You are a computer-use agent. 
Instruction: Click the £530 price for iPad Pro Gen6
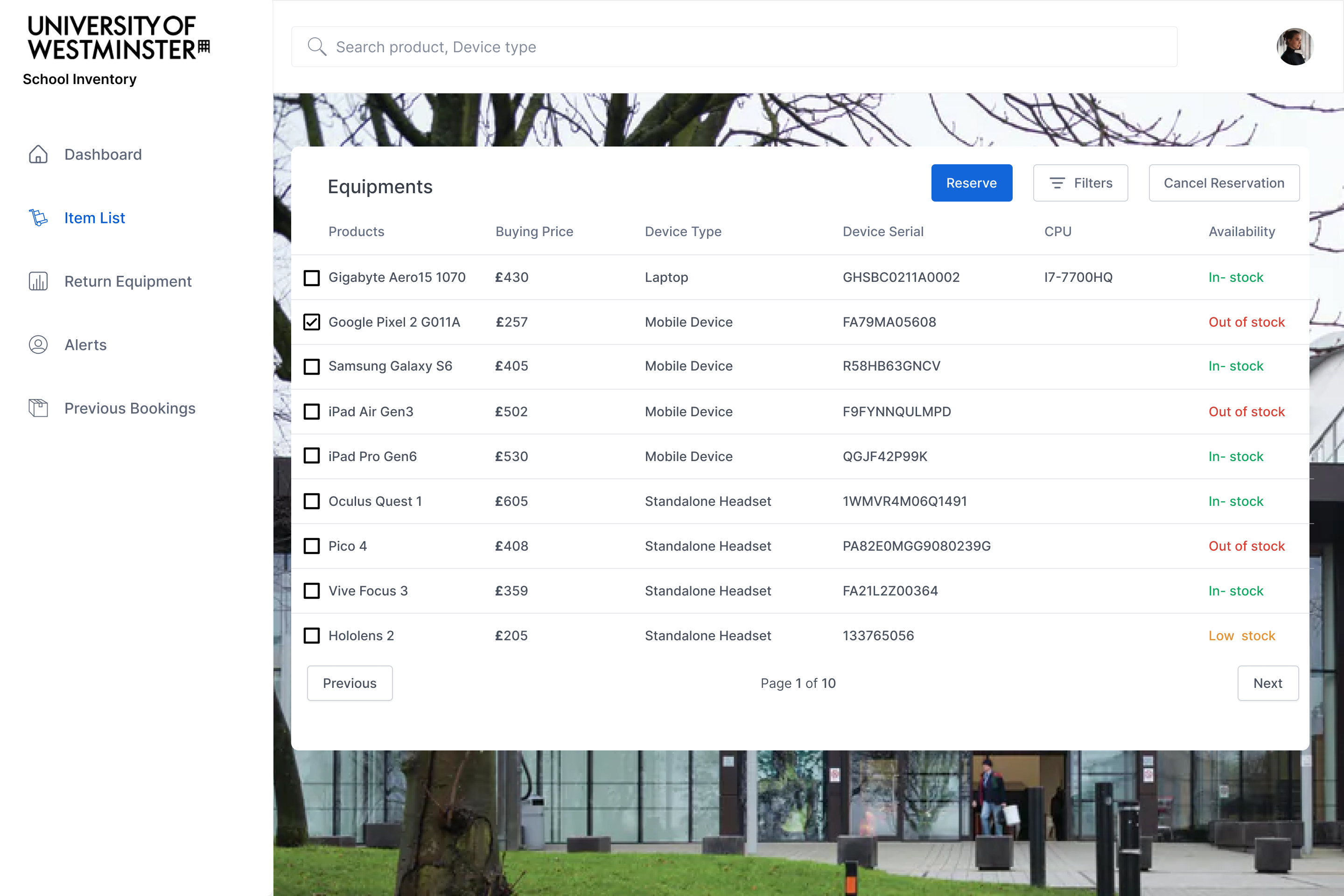point(511,456)
